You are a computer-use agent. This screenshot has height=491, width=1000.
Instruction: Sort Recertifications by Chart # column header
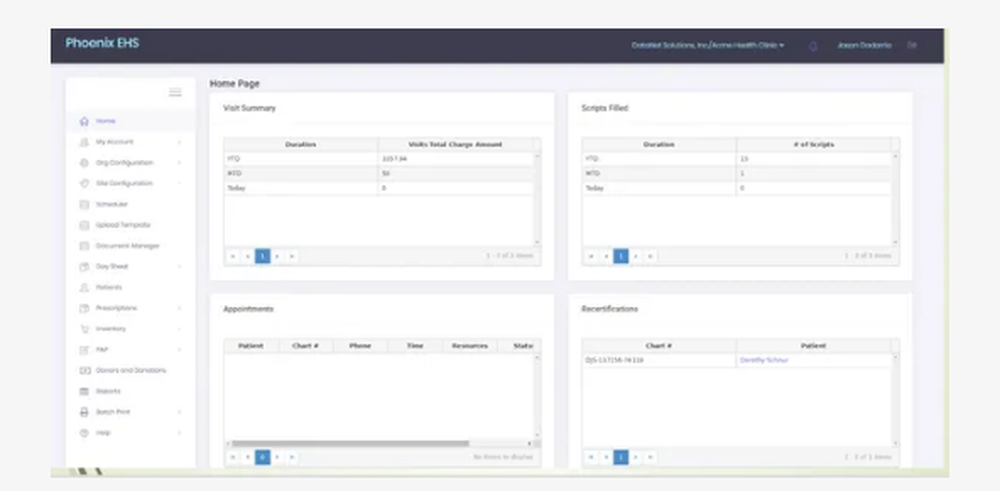[659, 346]
